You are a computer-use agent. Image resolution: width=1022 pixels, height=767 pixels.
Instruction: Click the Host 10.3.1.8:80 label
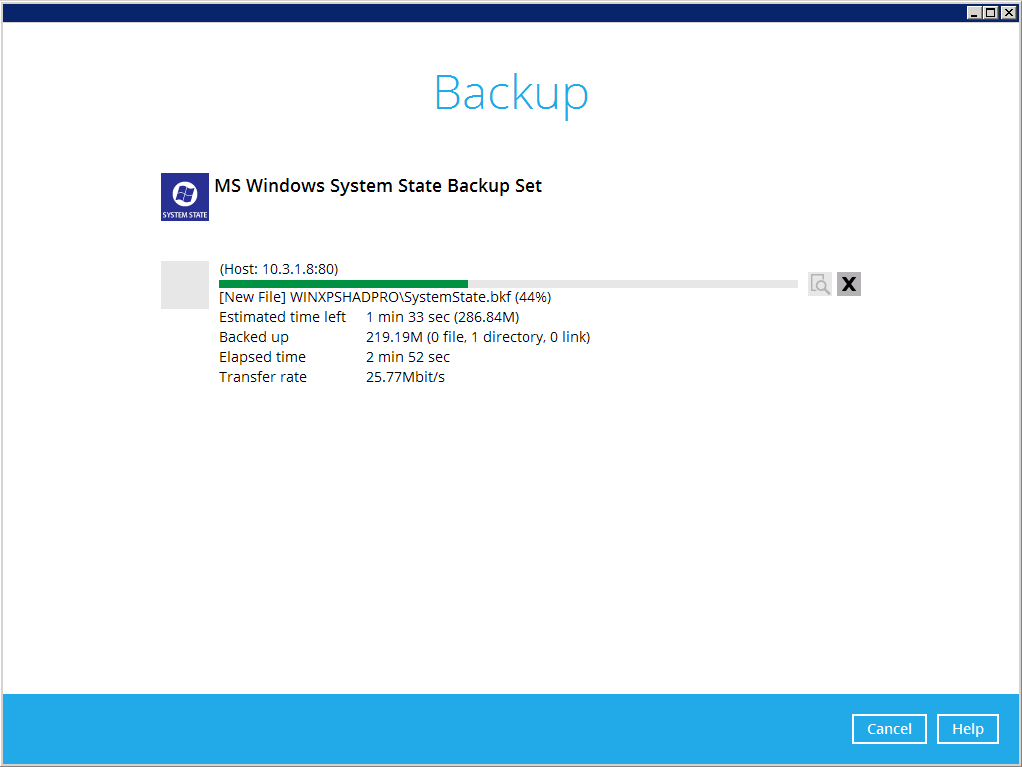[x=278, y=269]
